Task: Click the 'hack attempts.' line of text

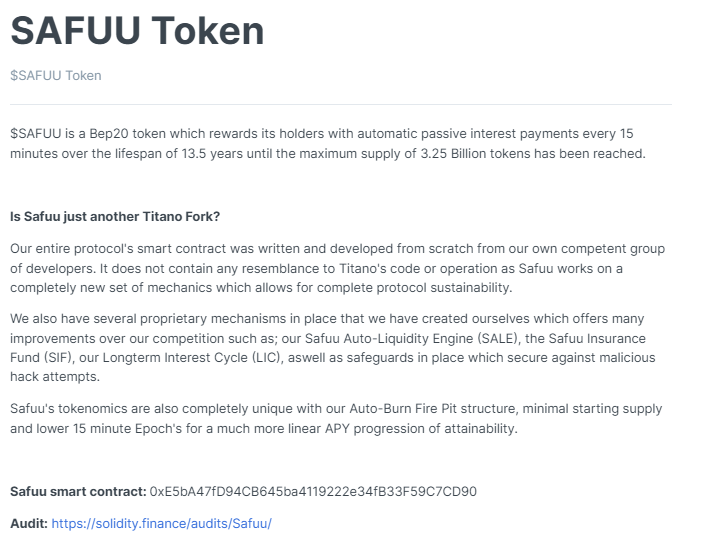Action: pos(55,376)
